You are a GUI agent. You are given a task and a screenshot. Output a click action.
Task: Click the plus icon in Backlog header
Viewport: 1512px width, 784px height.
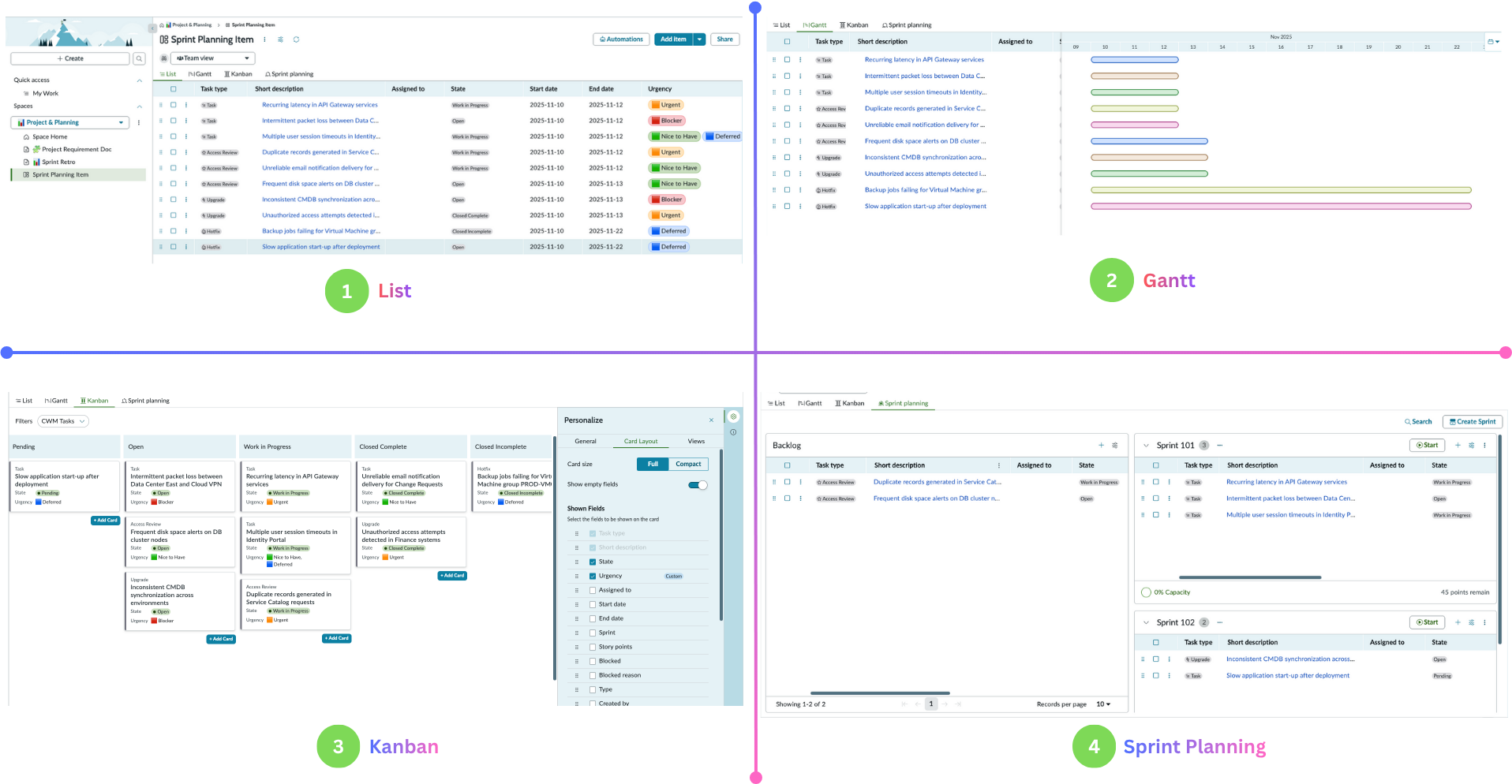pyautogui.click(x=1101, y=446)
